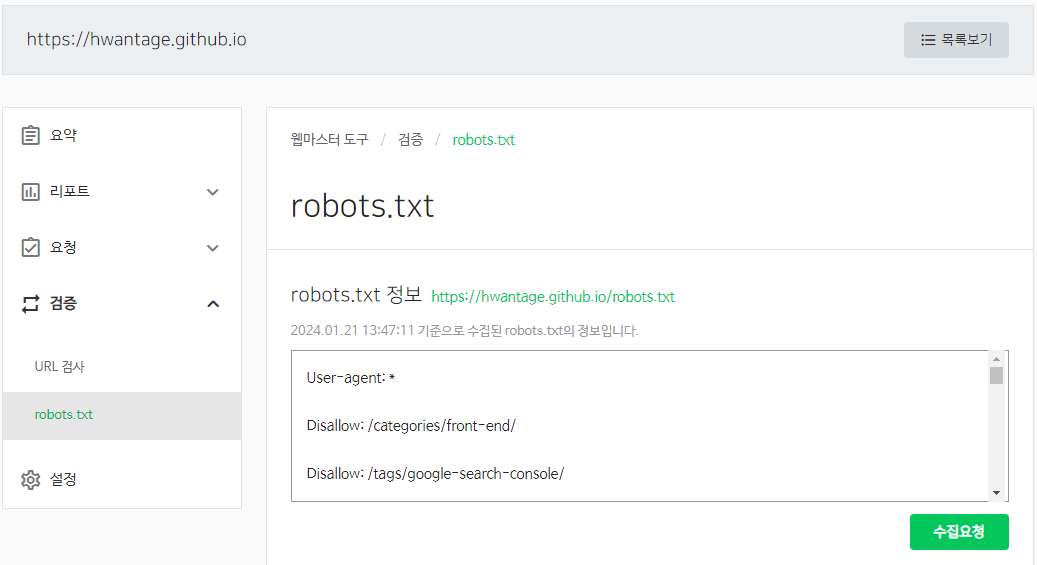
Task: Collapse the 검증 section chevron
Action: point(212,304)
